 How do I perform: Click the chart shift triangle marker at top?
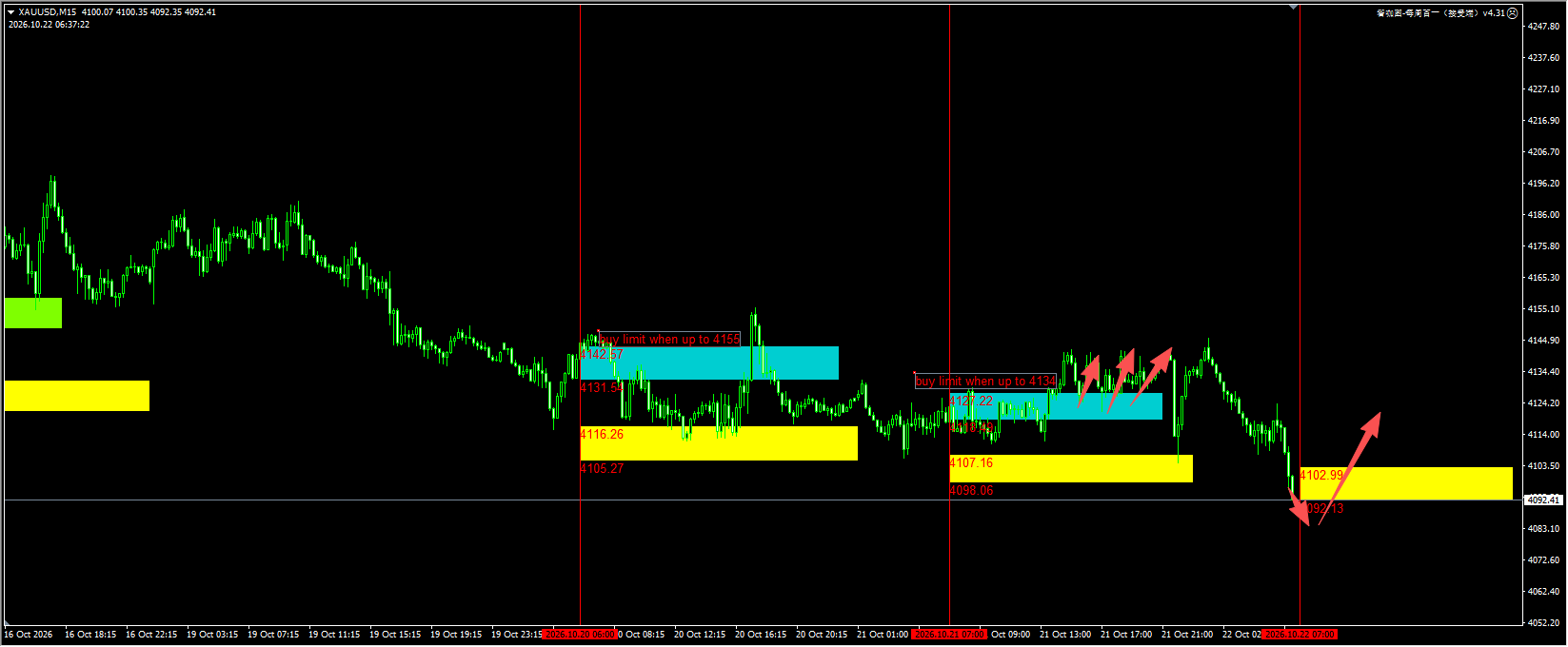(x=1293, y=8)
